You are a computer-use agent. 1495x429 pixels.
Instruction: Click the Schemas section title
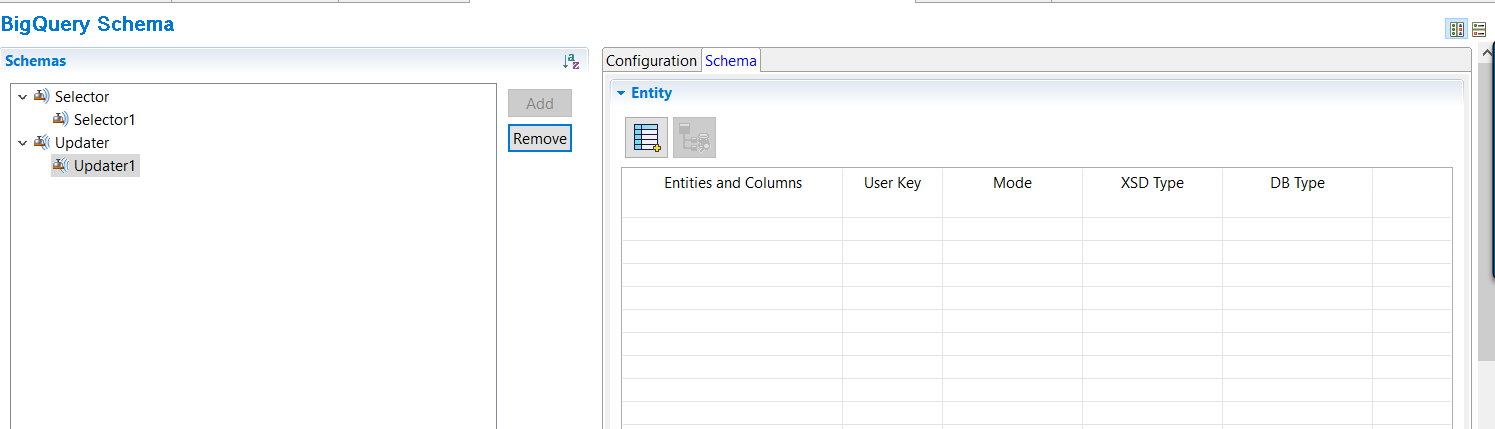[36, 61]
